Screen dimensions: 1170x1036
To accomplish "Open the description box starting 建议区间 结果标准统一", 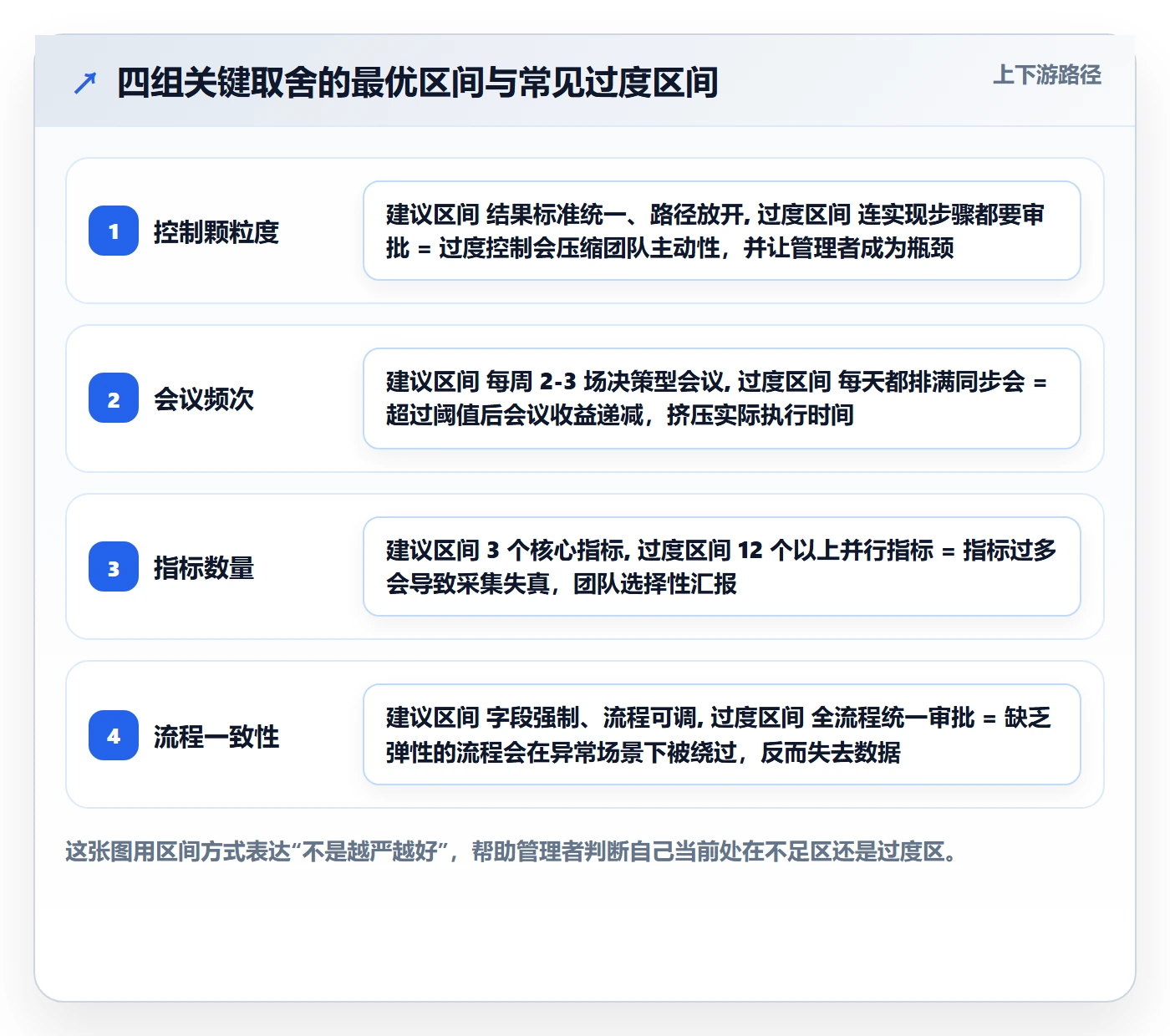I will [722, 231].
